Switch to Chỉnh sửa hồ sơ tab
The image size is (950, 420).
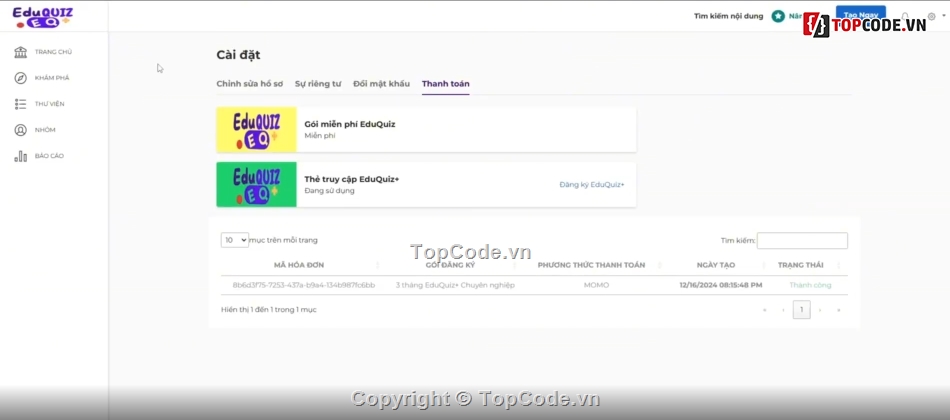(x=250, y=84)
